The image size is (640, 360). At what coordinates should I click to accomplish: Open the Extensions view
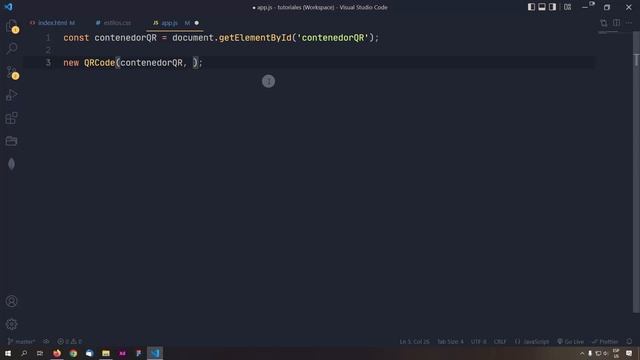pos(11,118)
